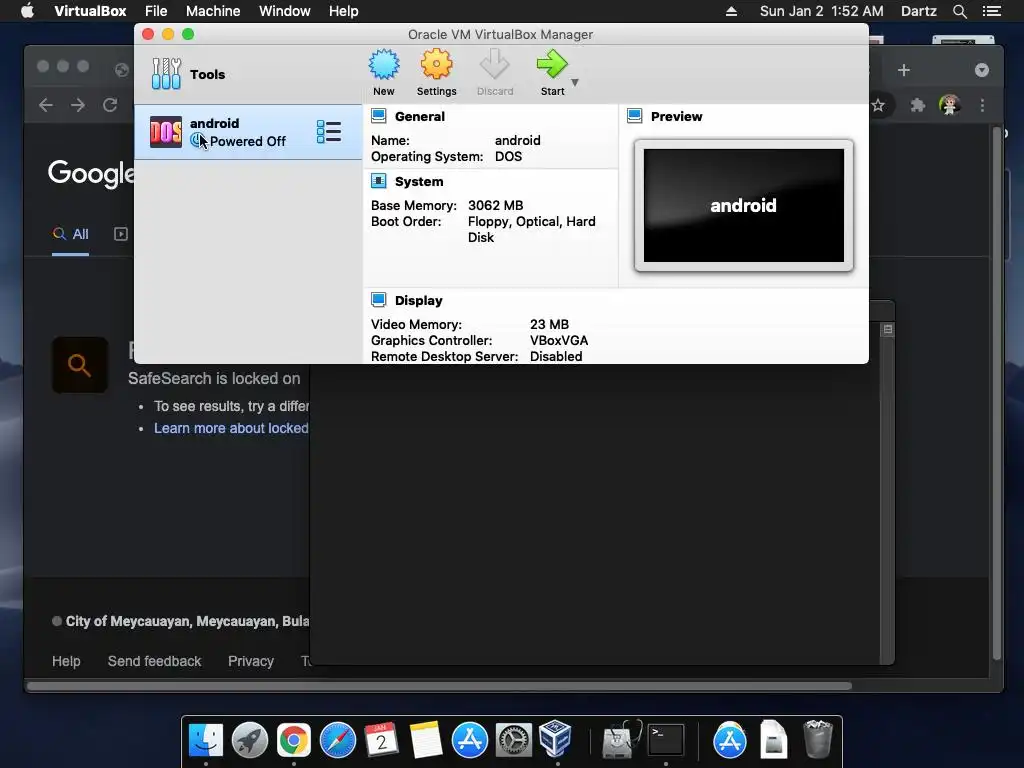Click the 23 MB video memory value
This screenshot has height=768, width=1024.
click(549, 324)
